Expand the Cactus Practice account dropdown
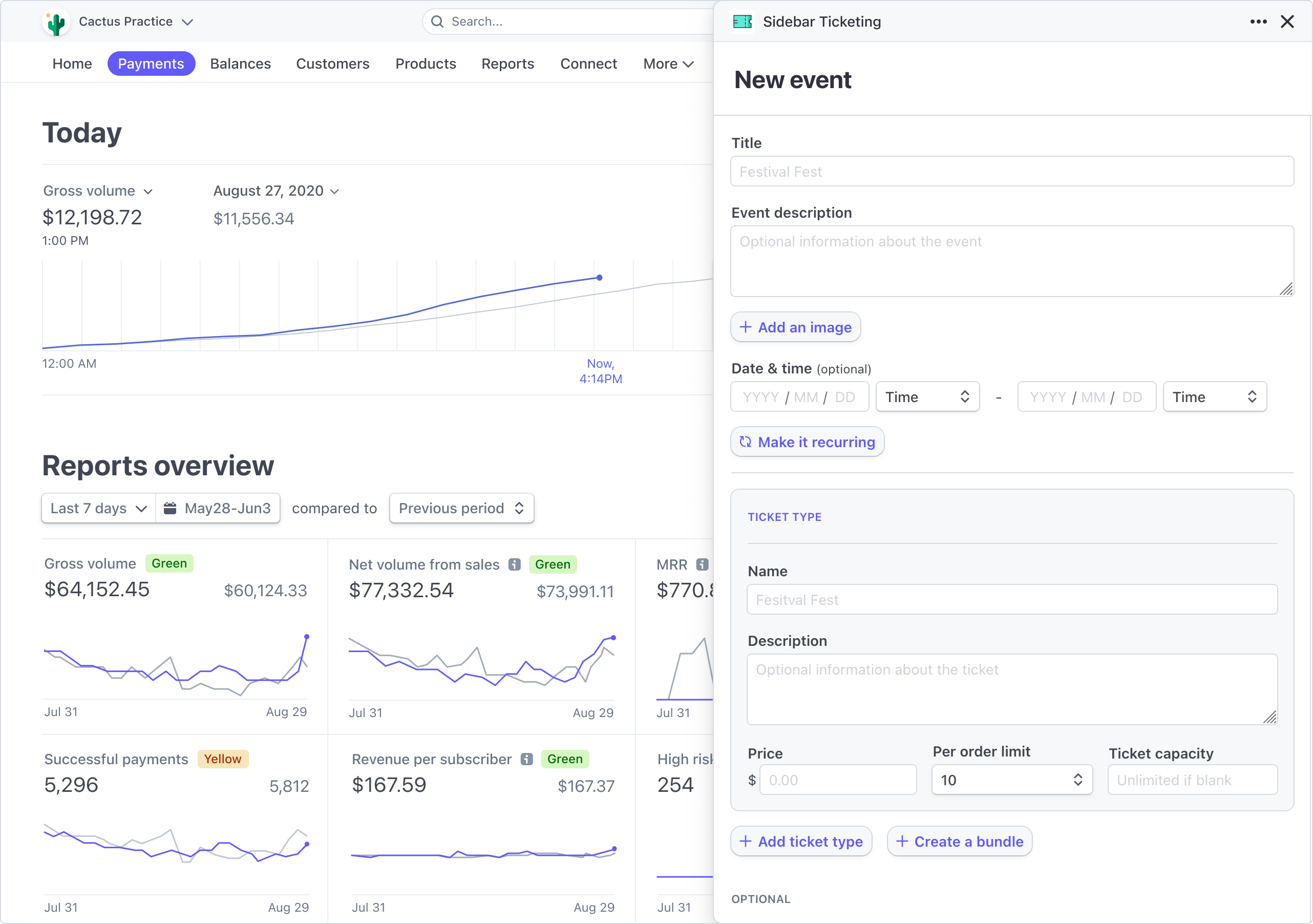Screen dimensions: 1313x924 click(x=187, y=22)
